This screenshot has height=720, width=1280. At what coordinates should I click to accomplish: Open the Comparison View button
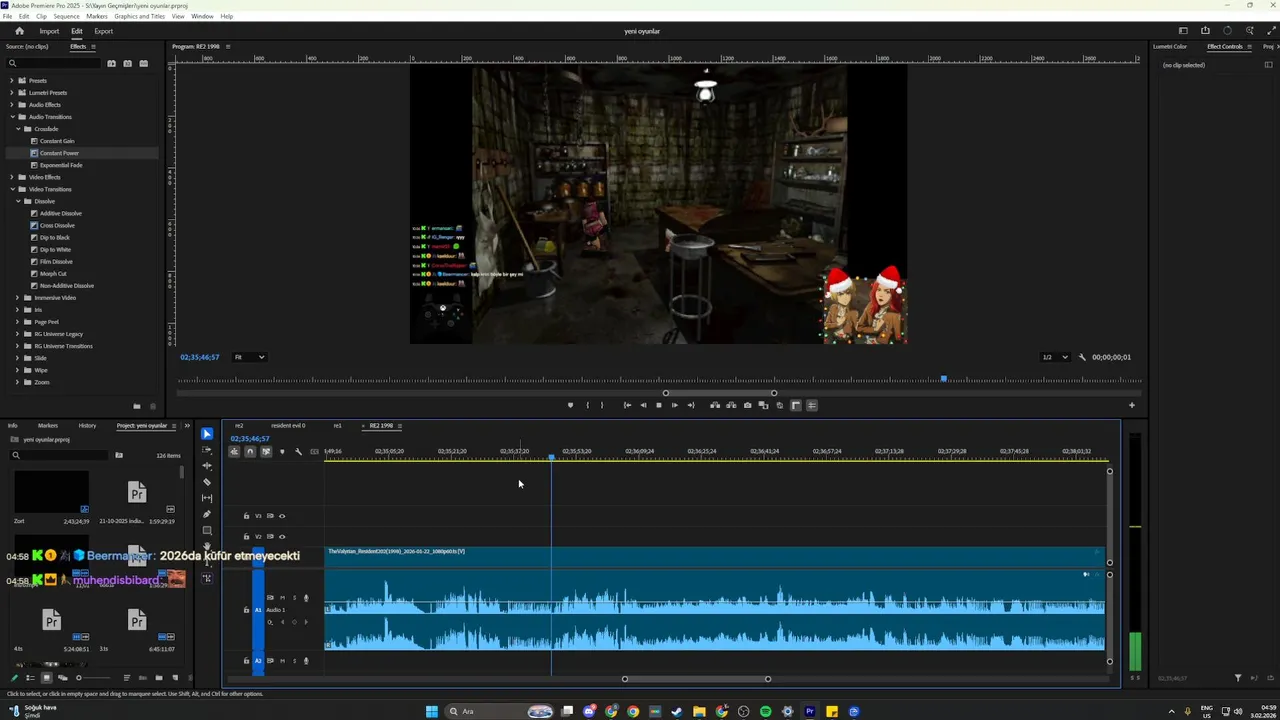pyautogui.click(x=763, y=405)
